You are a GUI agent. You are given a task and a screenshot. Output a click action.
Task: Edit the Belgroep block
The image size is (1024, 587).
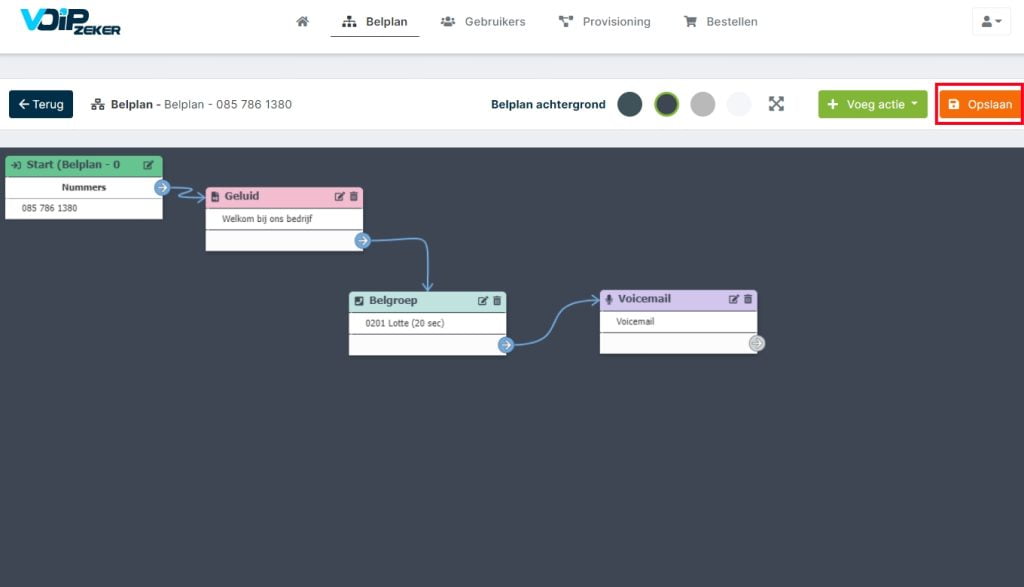(483, 301)
